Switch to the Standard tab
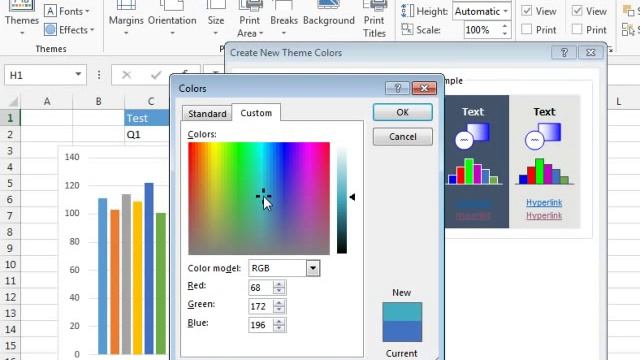This screenshot has height=360, width=640. 207,113
